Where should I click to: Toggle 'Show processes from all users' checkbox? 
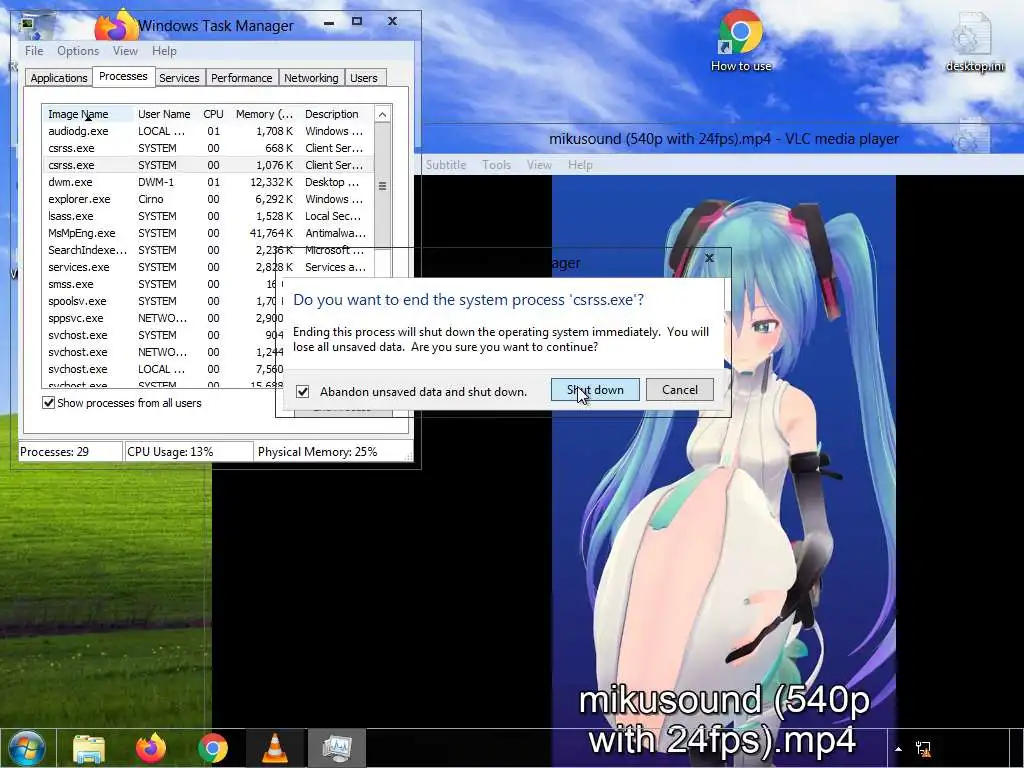[x=48, y=403]
